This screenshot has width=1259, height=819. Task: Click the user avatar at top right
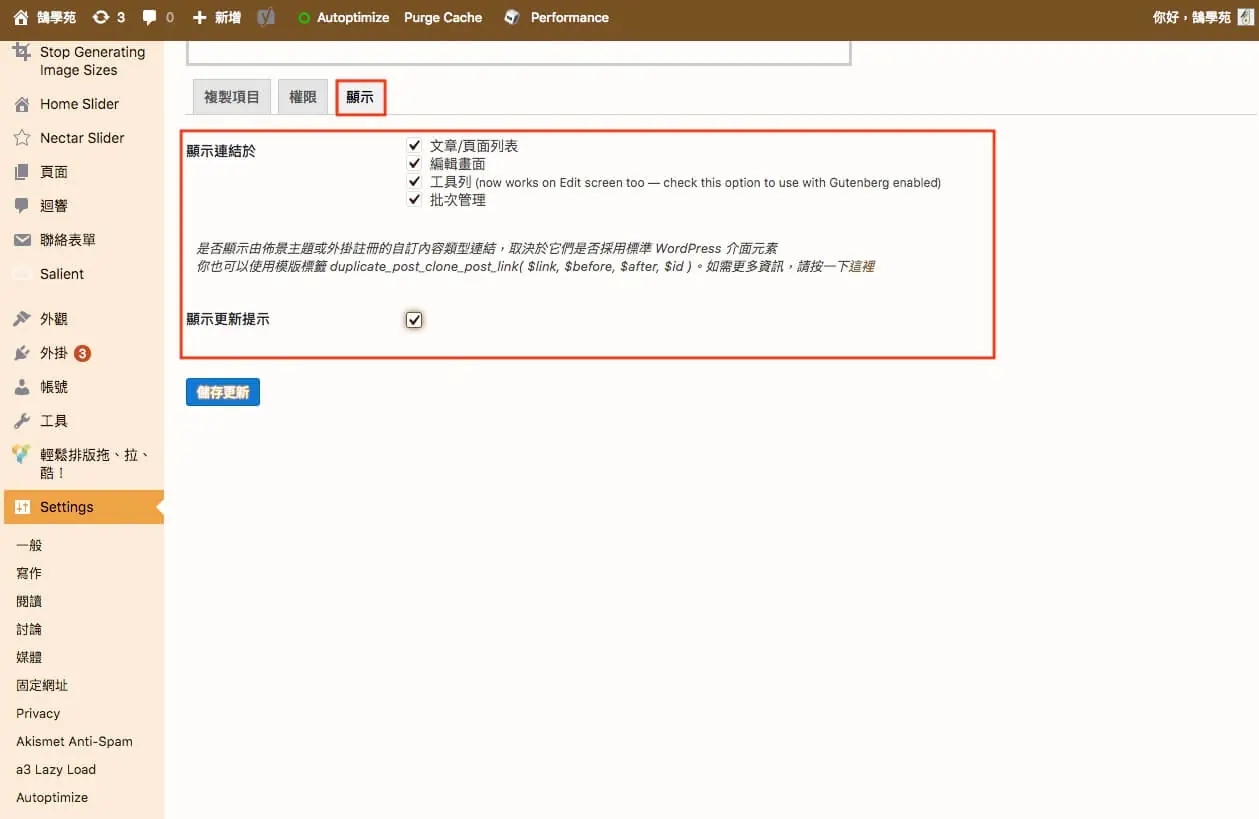coord(1245,17)
